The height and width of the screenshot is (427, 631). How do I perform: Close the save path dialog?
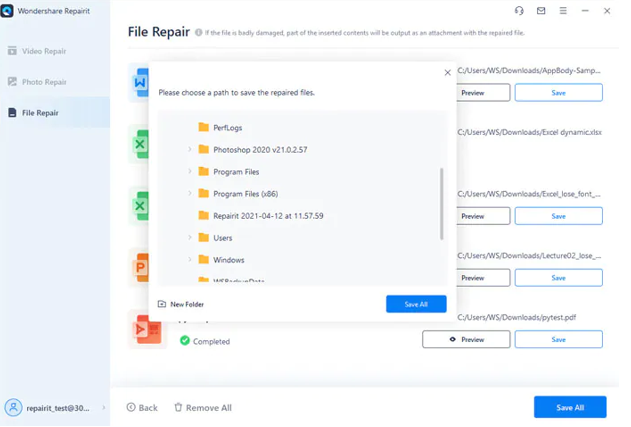[x=447, y=73]
